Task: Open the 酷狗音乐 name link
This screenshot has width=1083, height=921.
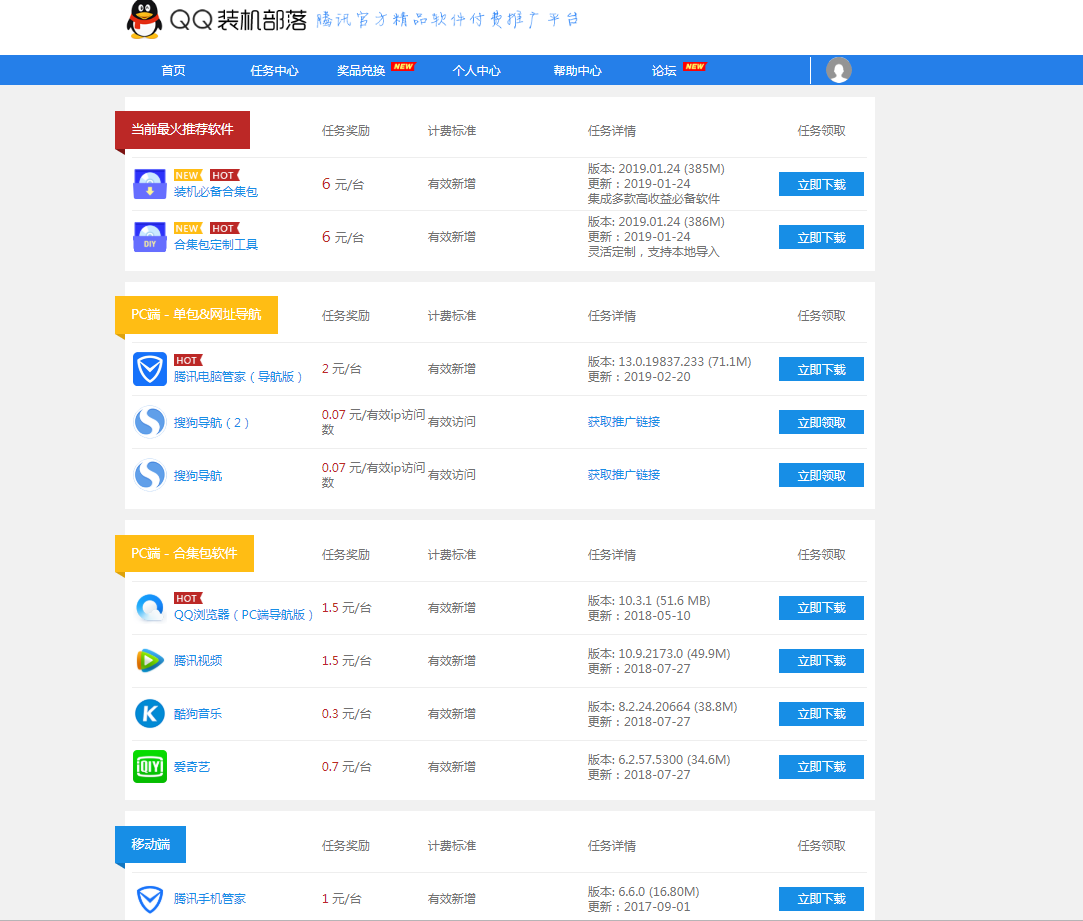Action: [x=198, y=714]
